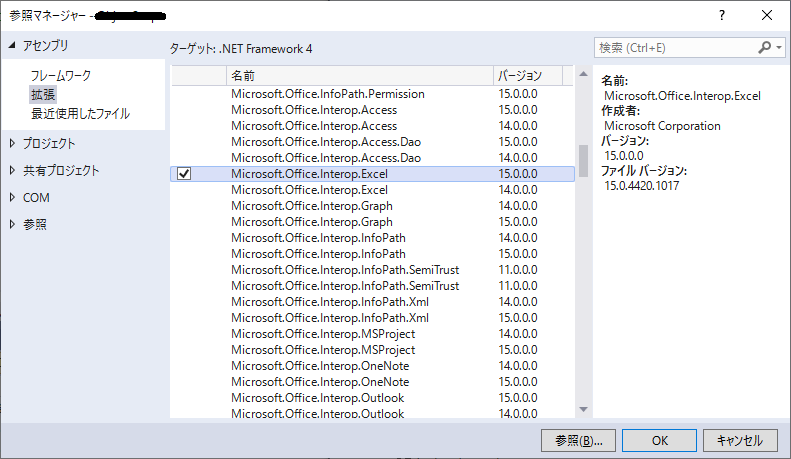Expand the プロジェクト section
Image resolution: width=791 pixels, height=459 pixels.
13,143
